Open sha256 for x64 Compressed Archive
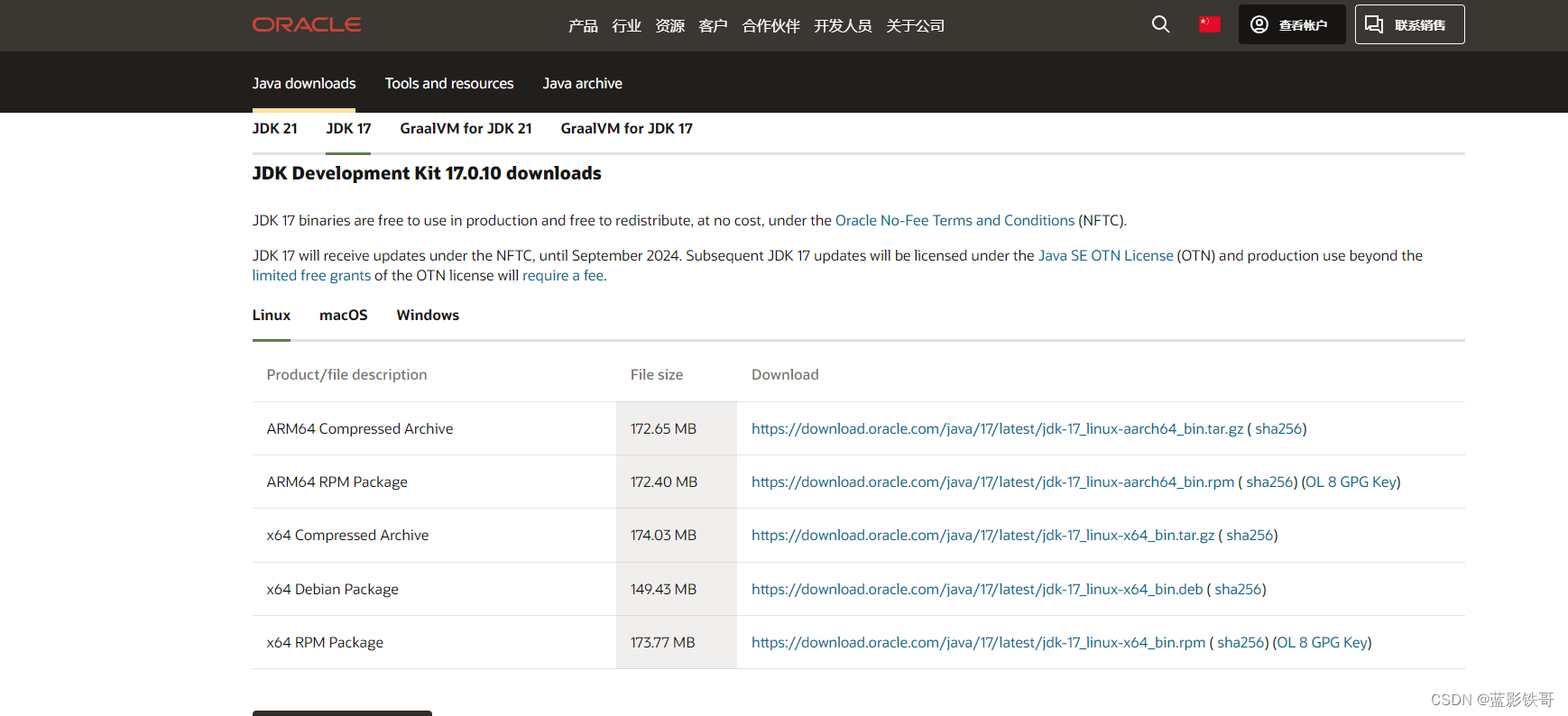Viewport: 1568px width, 716px height. point(1250,535)
